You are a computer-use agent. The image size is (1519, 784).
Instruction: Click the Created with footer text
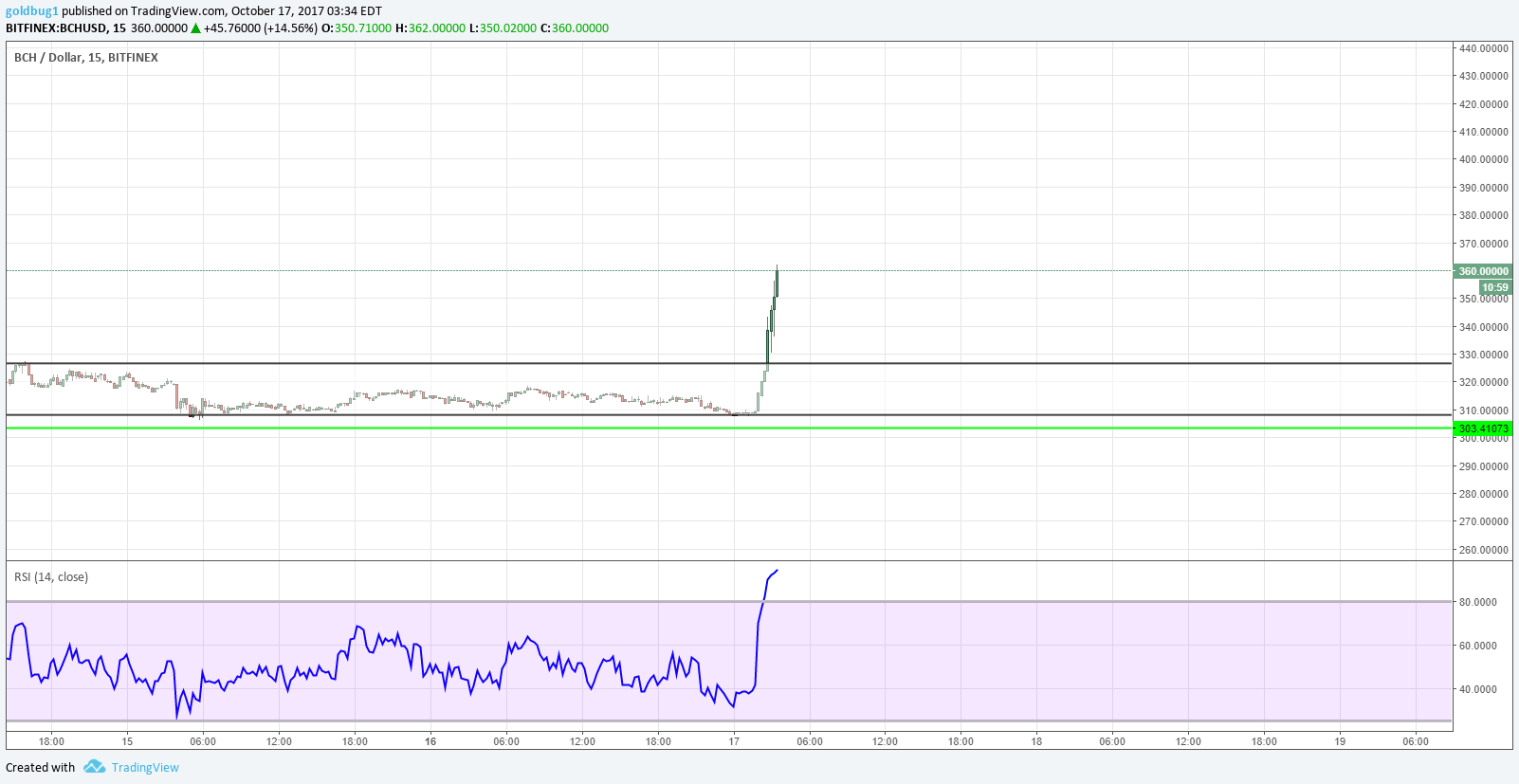40,767
